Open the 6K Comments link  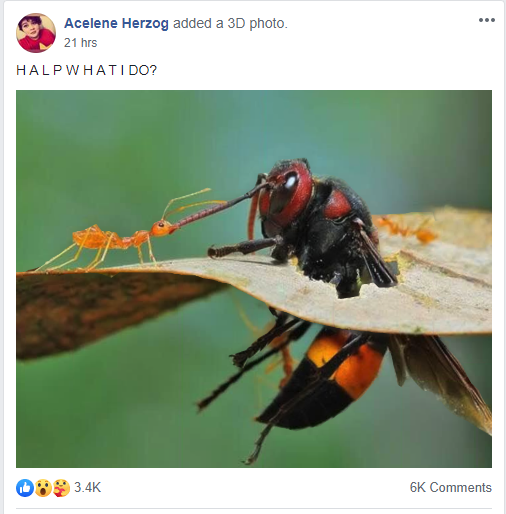coord(451,487)
